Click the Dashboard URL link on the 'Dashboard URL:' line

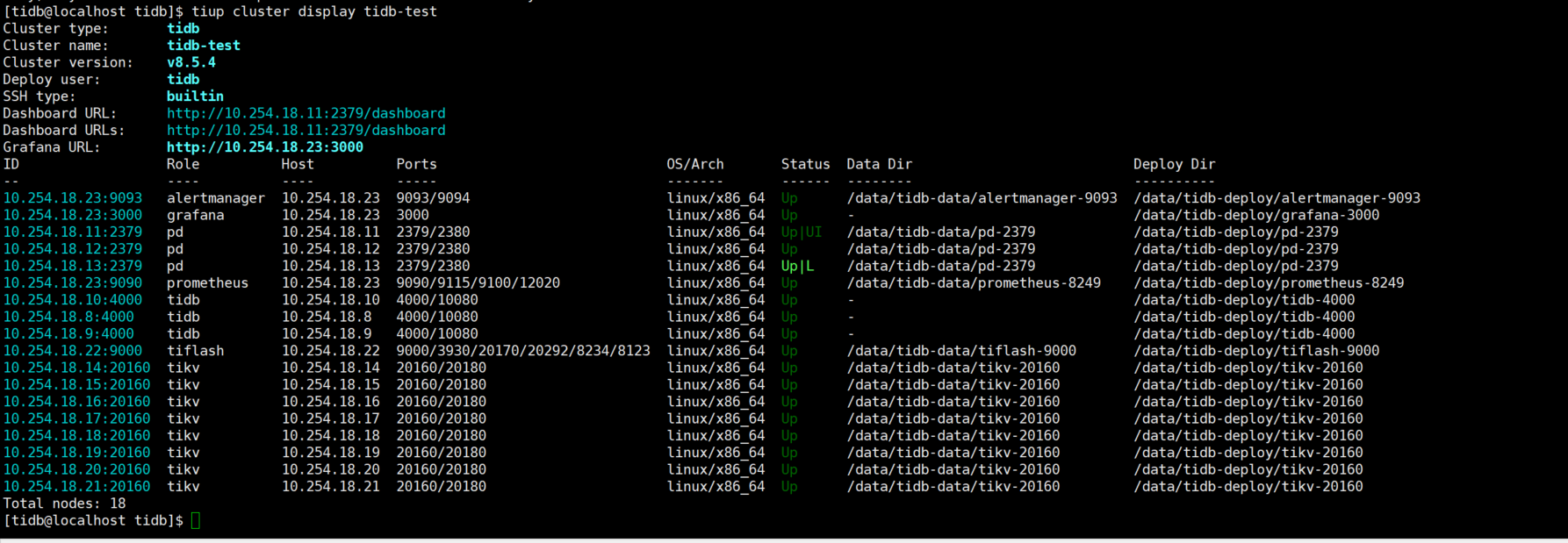[306, 113]
